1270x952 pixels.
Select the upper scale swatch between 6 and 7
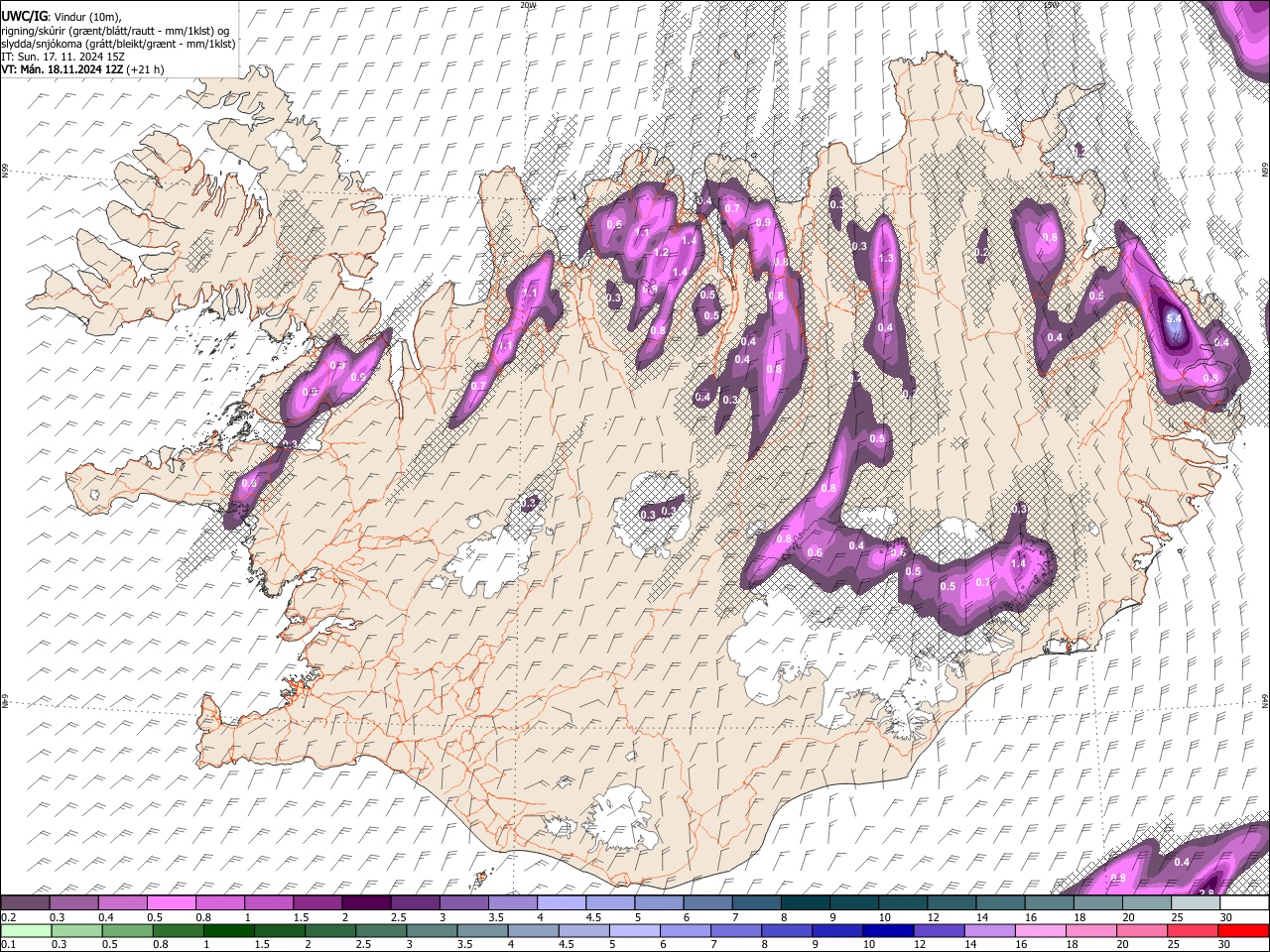click(707, 902)
